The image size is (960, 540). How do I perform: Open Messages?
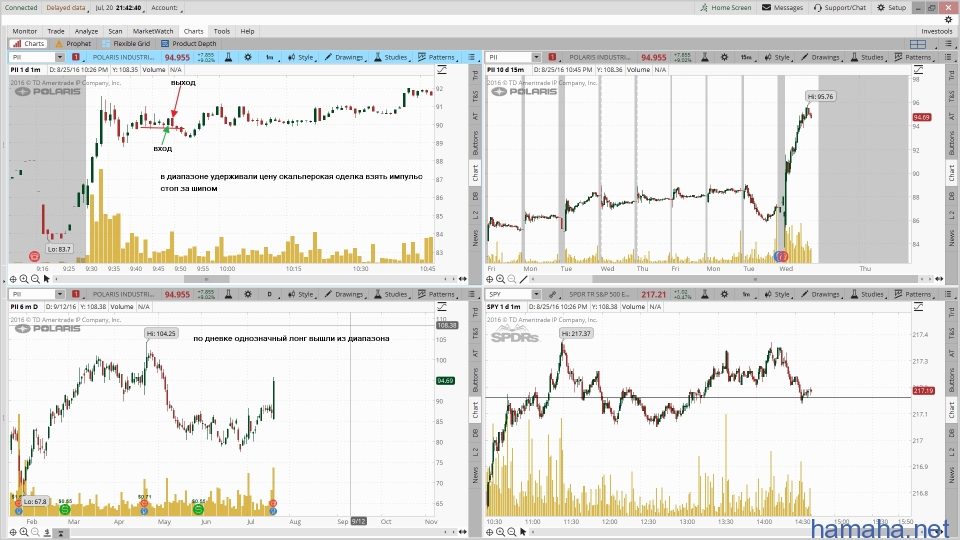pos(782,7)
